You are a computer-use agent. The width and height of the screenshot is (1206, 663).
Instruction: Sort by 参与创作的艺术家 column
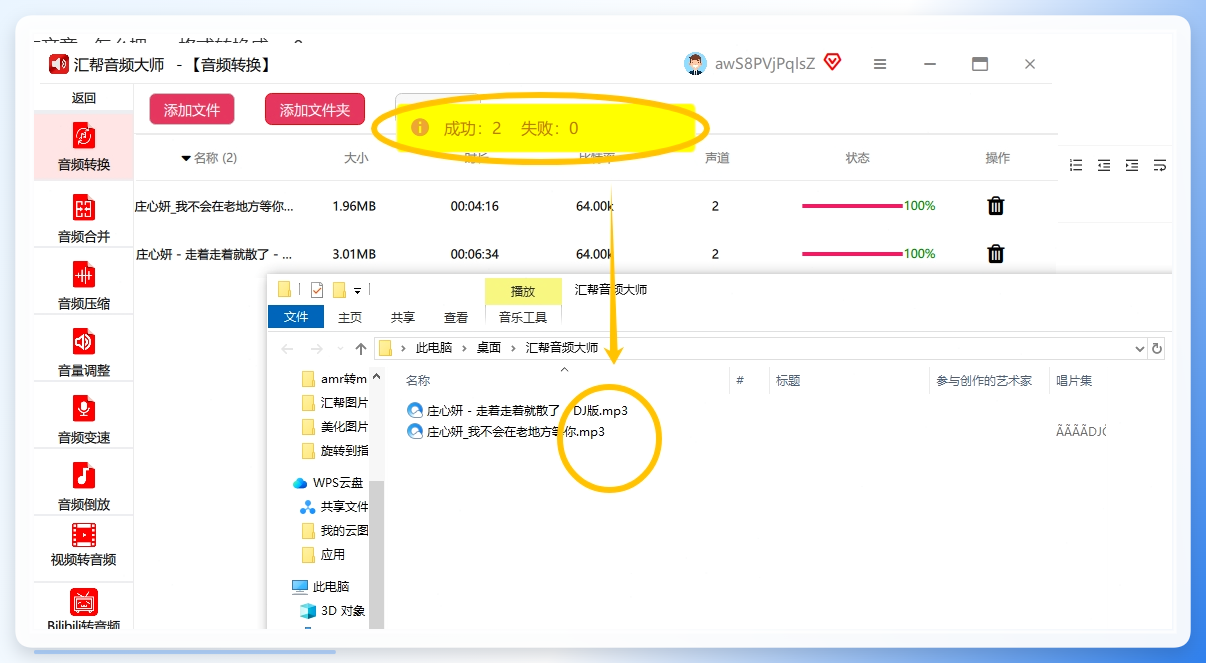(984, 381)
